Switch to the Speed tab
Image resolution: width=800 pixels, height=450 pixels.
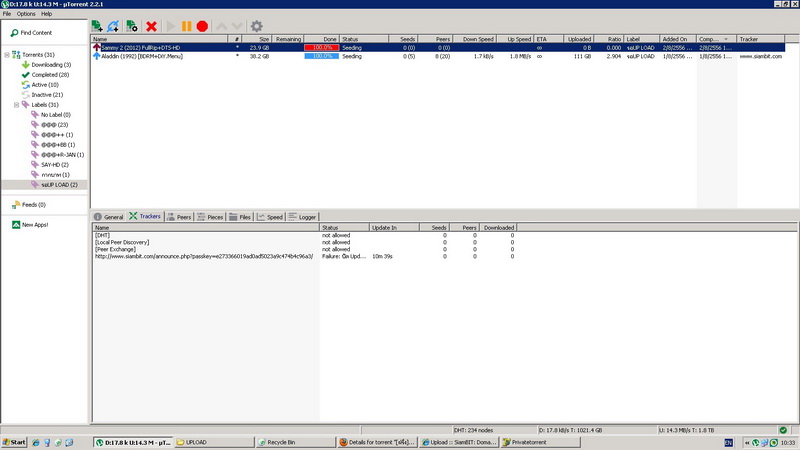(x=270, y=217)
